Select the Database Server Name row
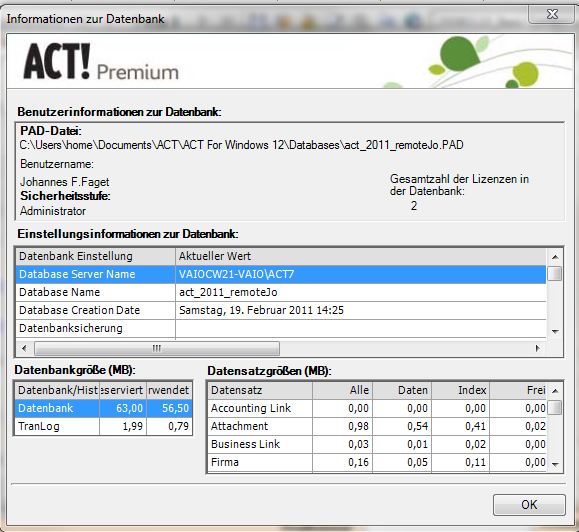Image resolution: width=579 pixels, height=532 pixels. pos(281,274)
